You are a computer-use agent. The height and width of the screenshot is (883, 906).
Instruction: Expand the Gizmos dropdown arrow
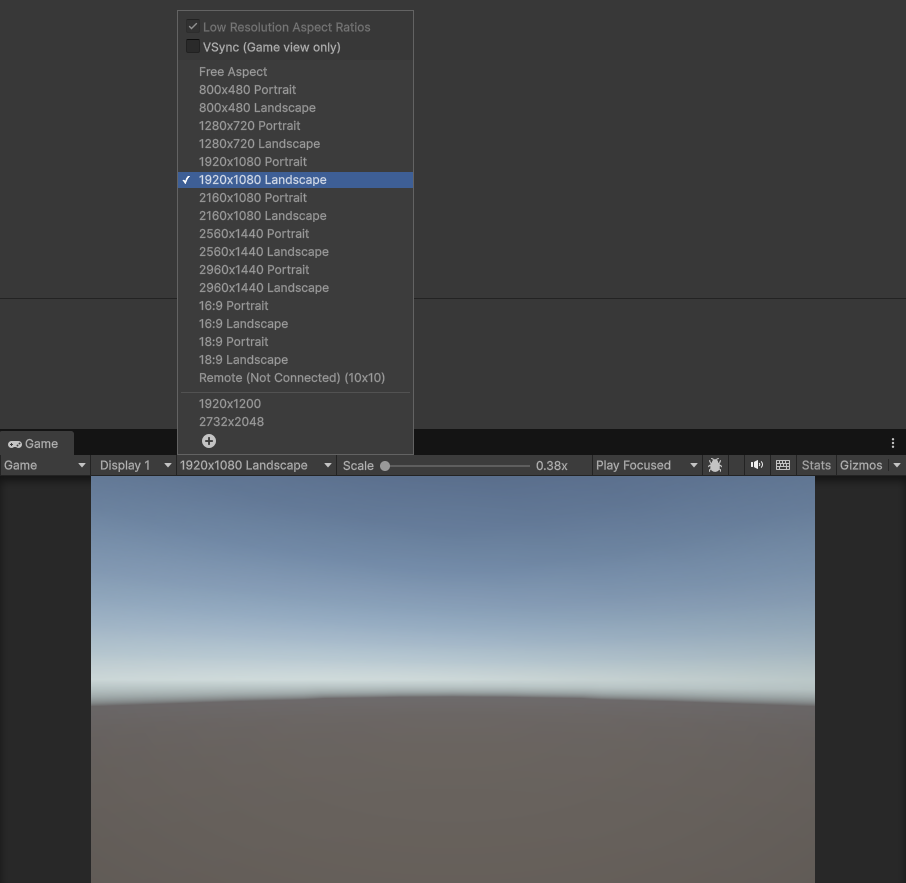pyautogui.click(x=897, y=465)
